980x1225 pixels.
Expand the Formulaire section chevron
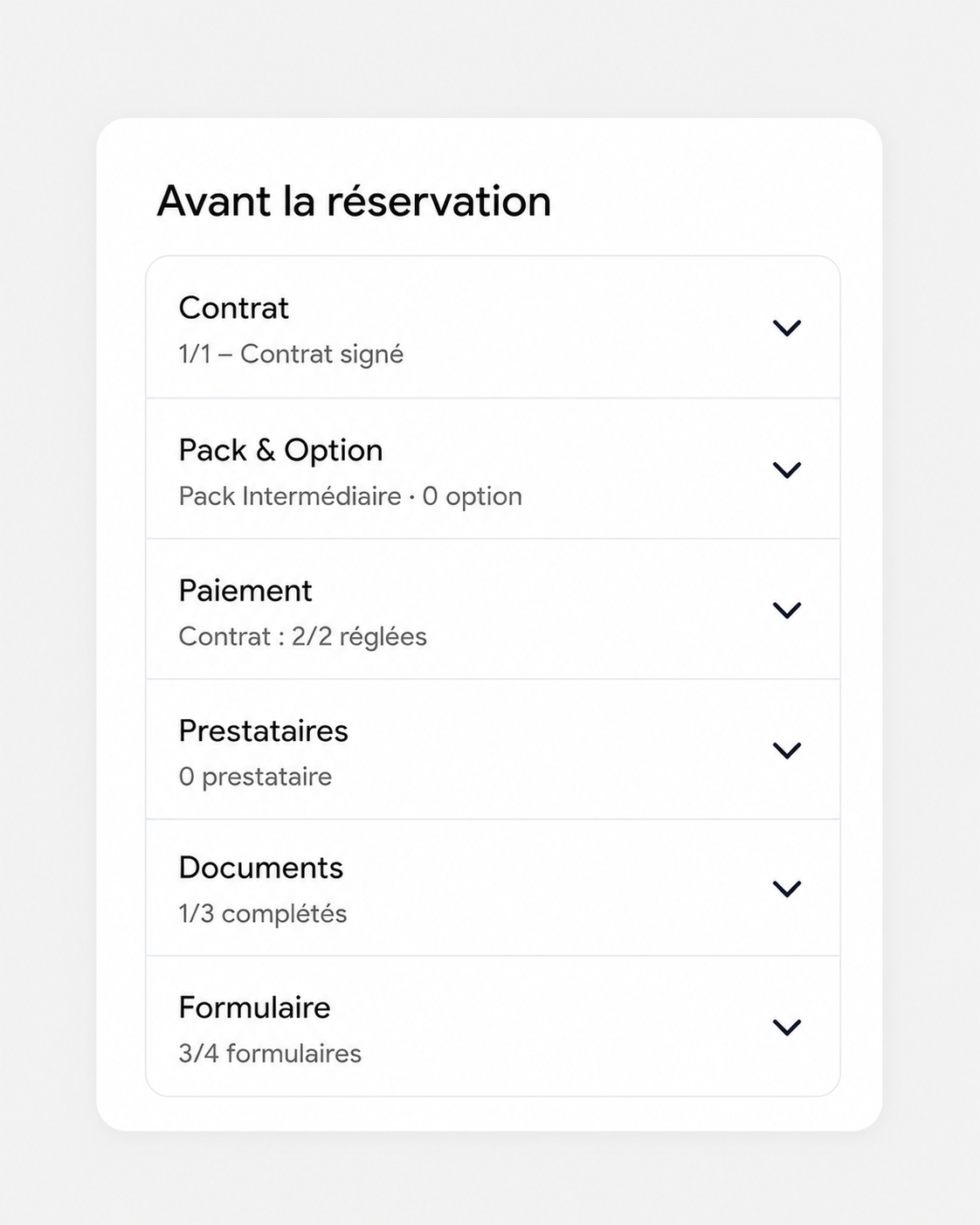pyautogui.click(x=787, y=1028)
